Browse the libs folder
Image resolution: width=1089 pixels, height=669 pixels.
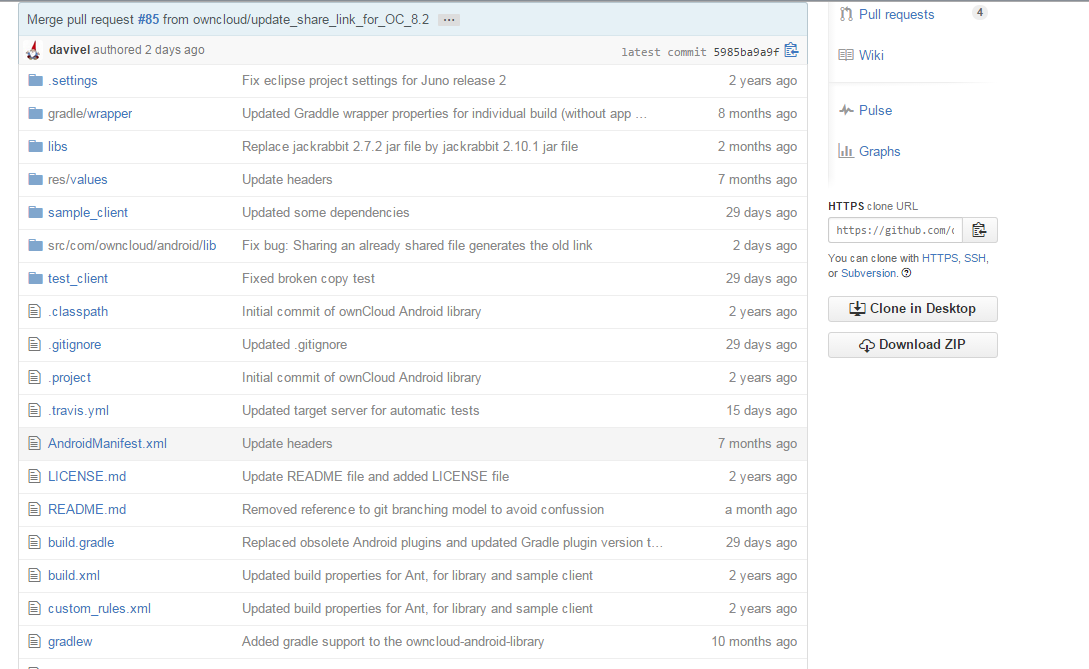(58, 147)
